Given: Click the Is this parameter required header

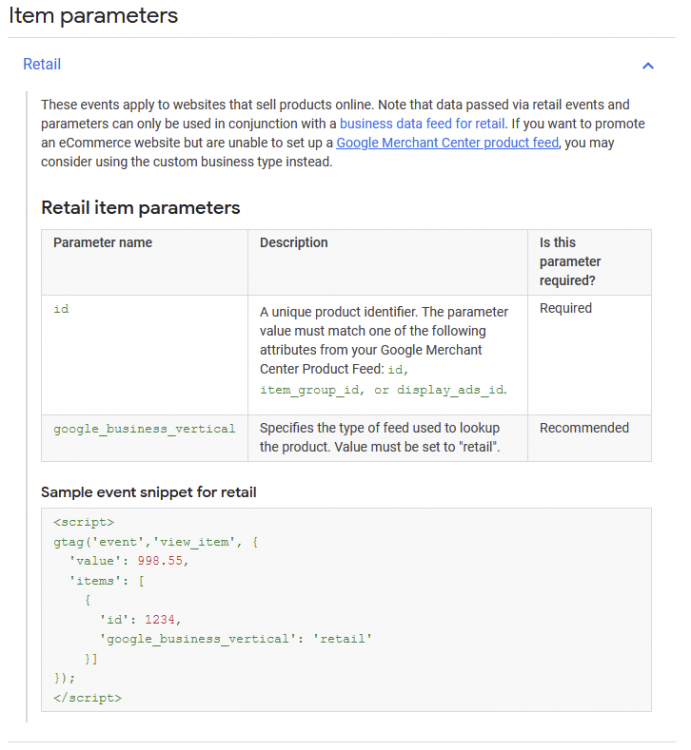Looking at the screenshot, I should pos(571,261).
